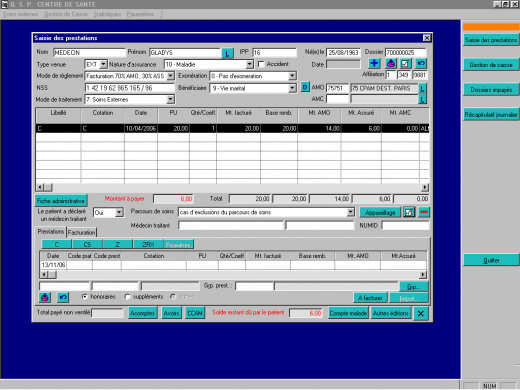Click the Appareillage button
Image resolution: width=520 pixels, height=390 pixels.
380,212
